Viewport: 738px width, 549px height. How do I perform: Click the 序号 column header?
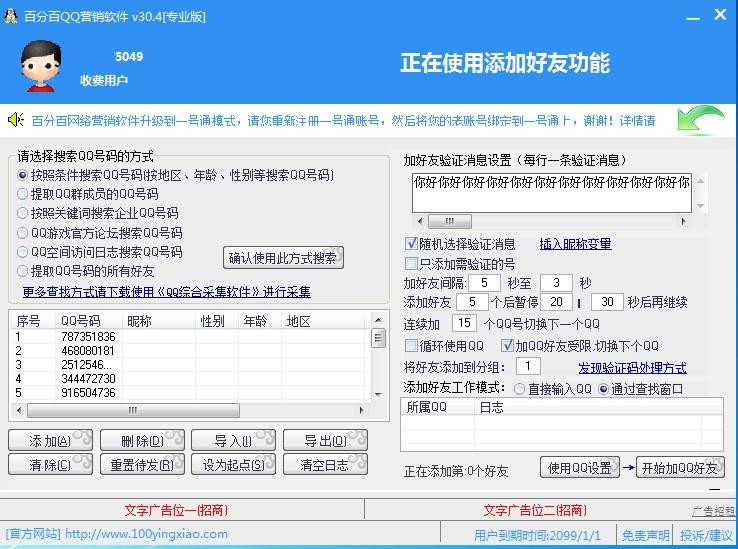pyautogui.click(x=33, y=321)
